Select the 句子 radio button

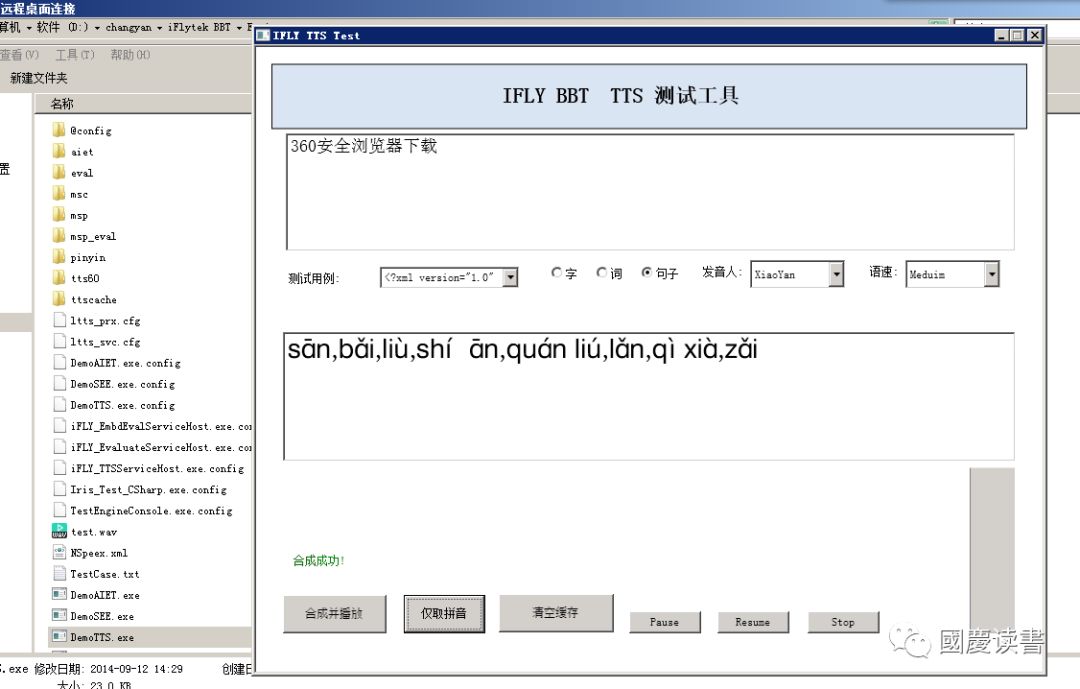click(646, 272)
